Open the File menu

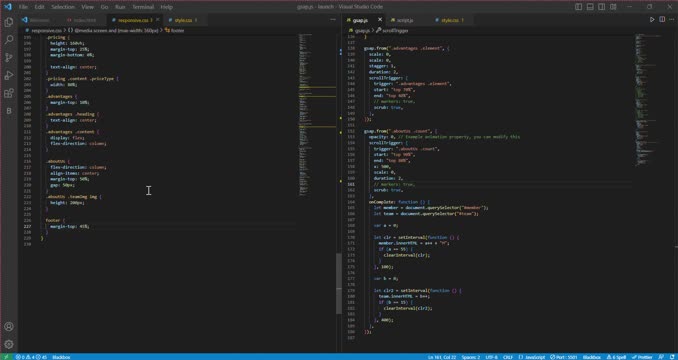pos(23,7)
